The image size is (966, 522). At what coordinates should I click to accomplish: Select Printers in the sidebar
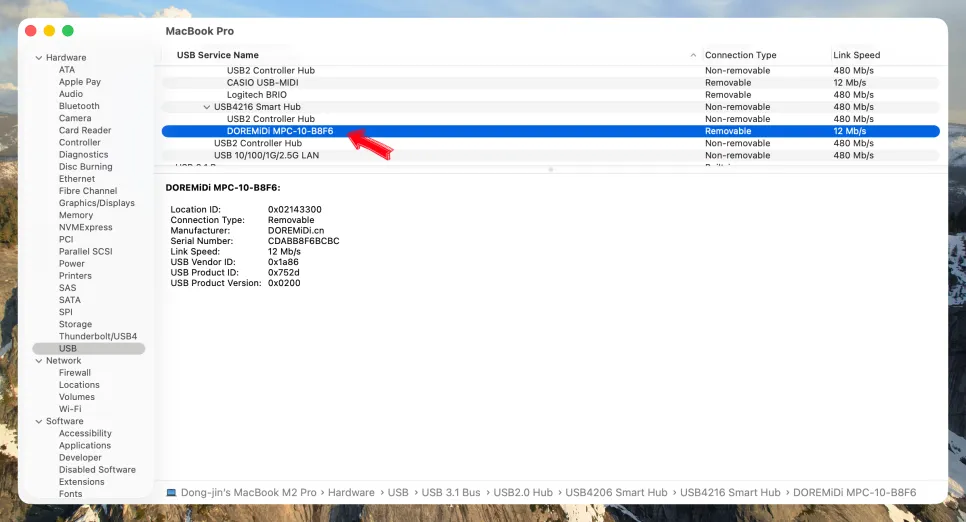pos(75,275)
